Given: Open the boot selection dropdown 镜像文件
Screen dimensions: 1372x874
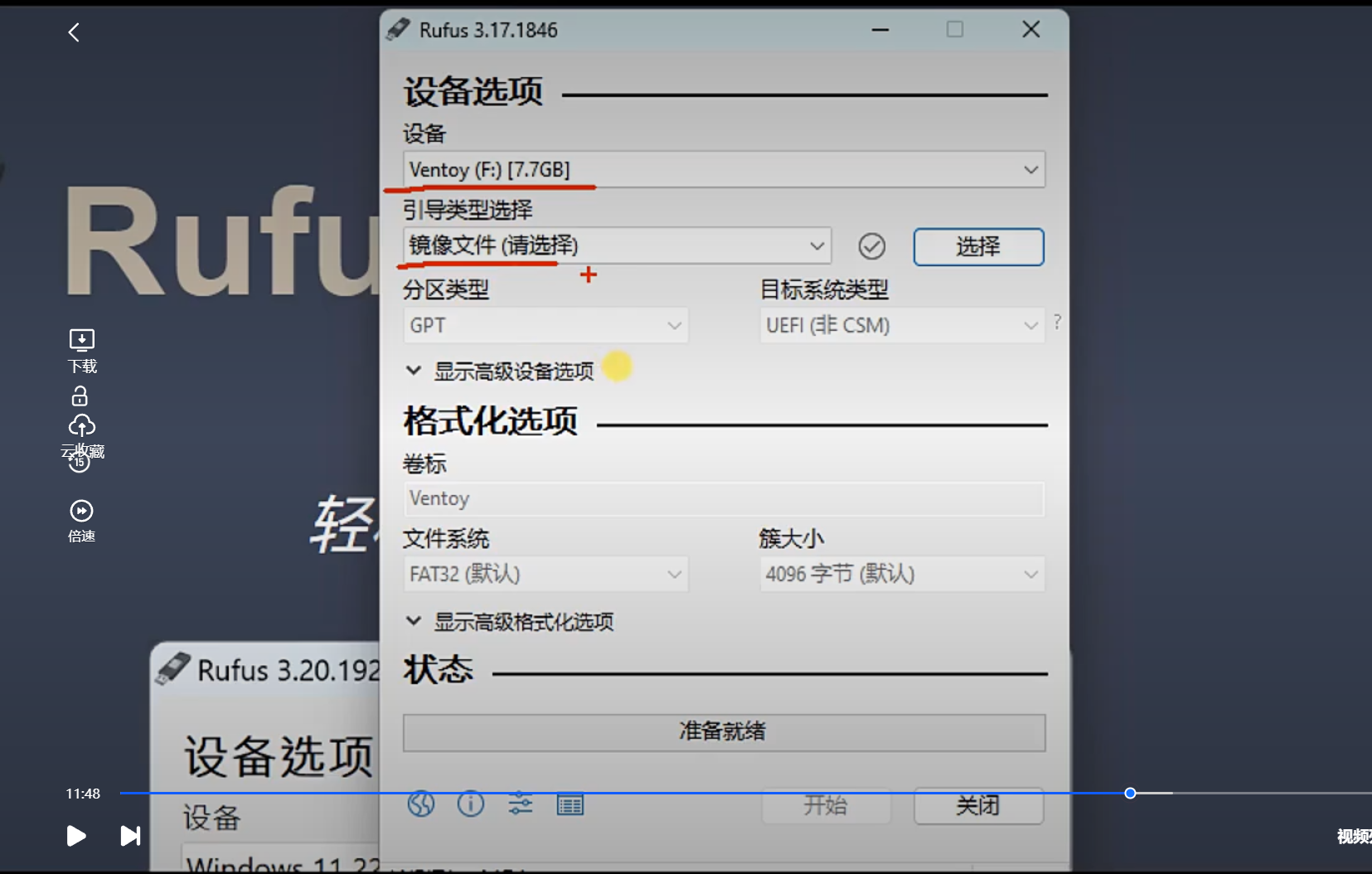Looking at the screenshot, I should (x=618, y=245).
